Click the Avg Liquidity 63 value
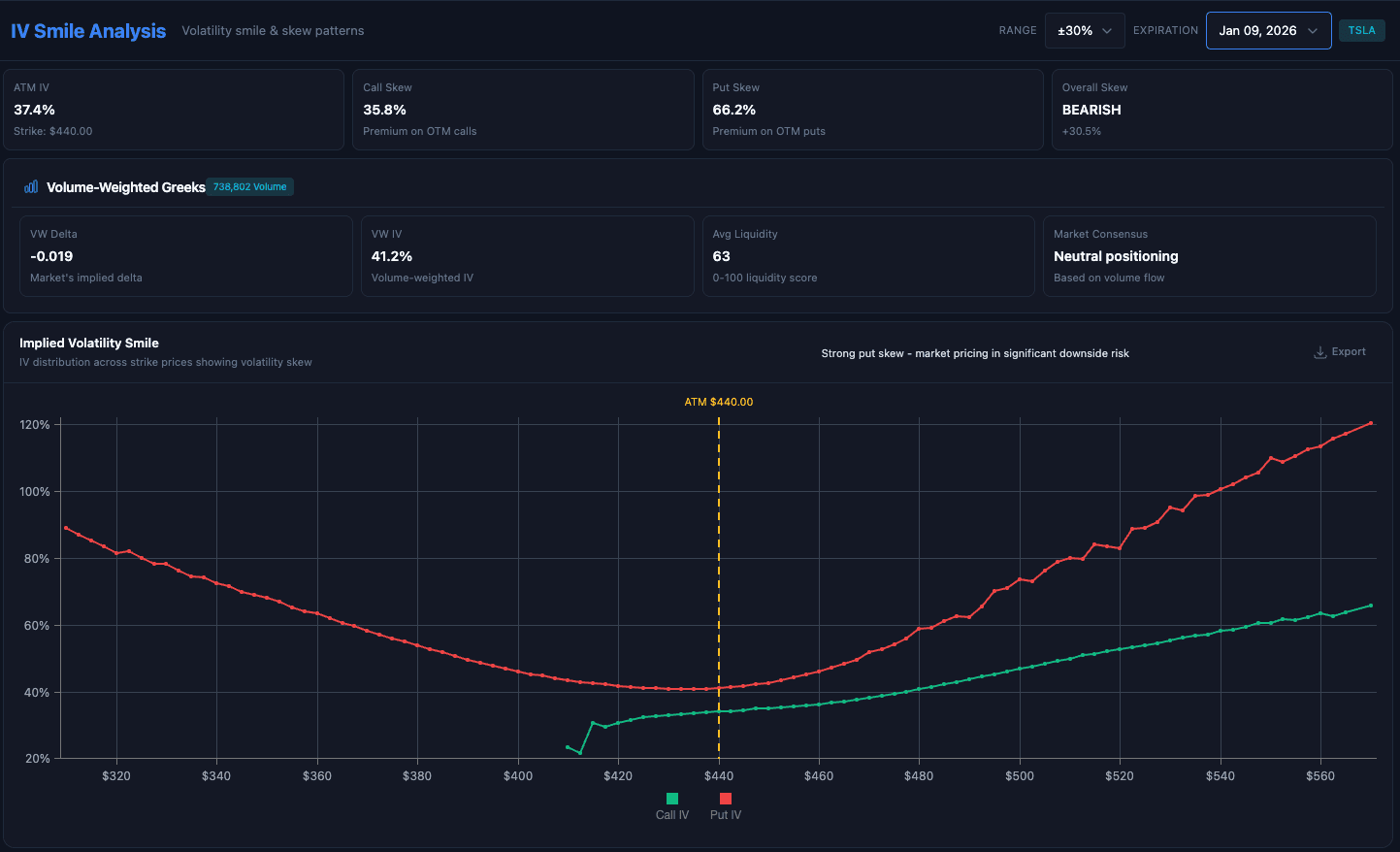Viewport: 1400px width, 852px height. (721, 256)
